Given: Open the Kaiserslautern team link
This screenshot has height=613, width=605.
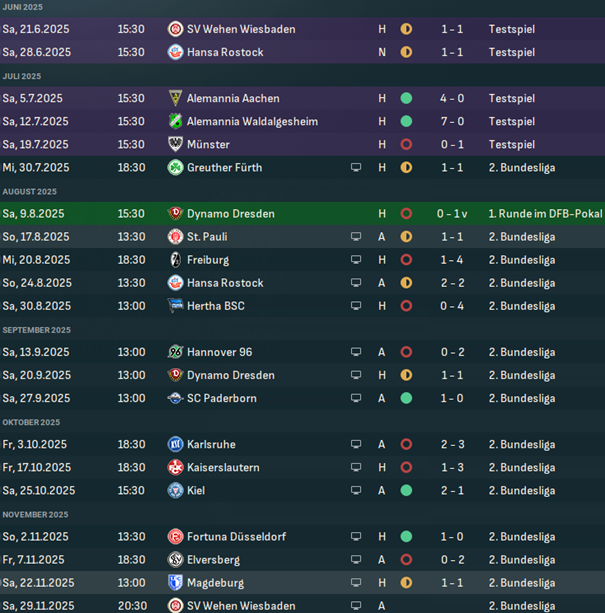Looking at the screenshot, I should click(x=223, y=468).
